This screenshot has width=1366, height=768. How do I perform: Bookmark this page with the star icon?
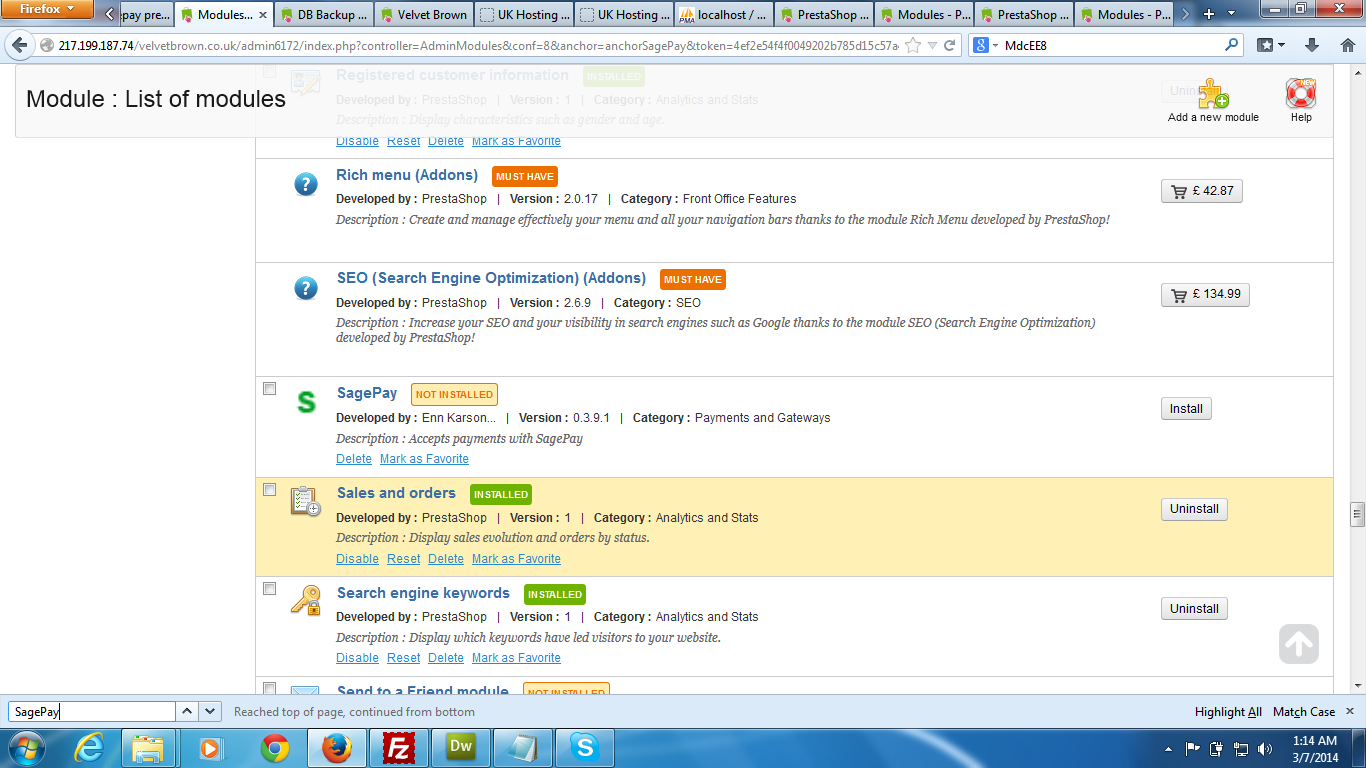912,46
